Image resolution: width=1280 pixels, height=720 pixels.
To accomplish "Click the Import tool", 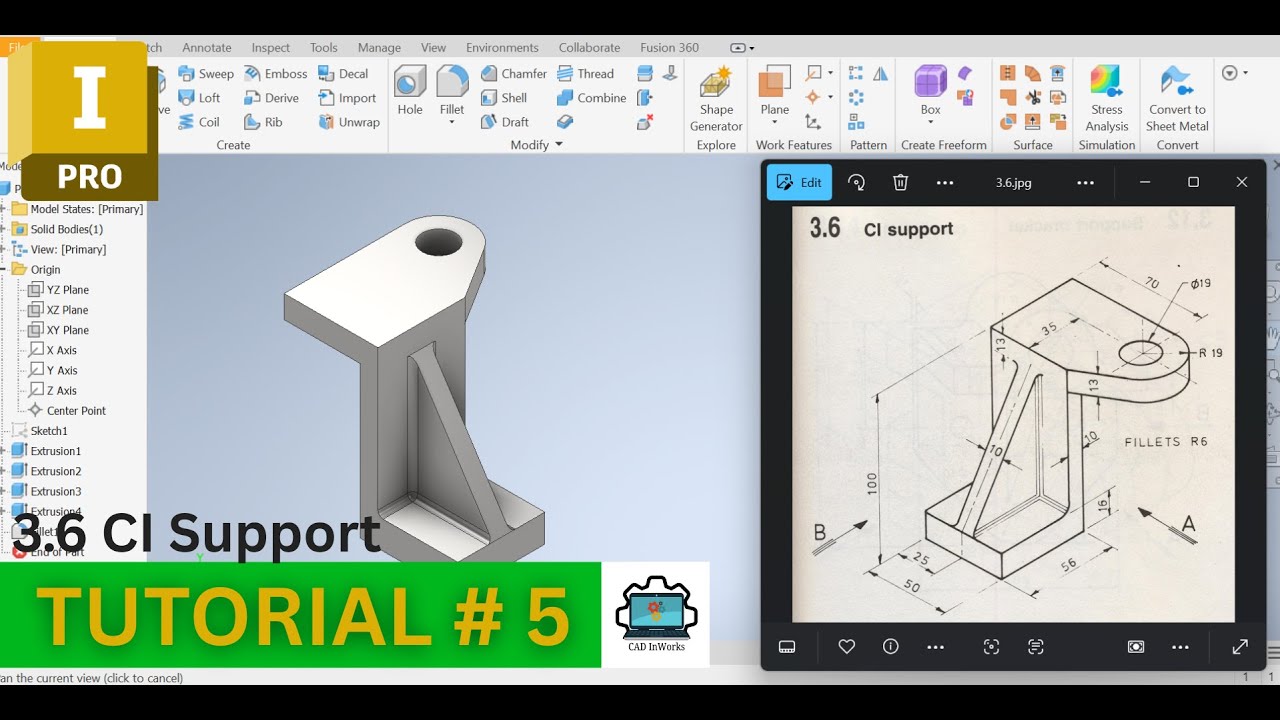I will 347,98.
